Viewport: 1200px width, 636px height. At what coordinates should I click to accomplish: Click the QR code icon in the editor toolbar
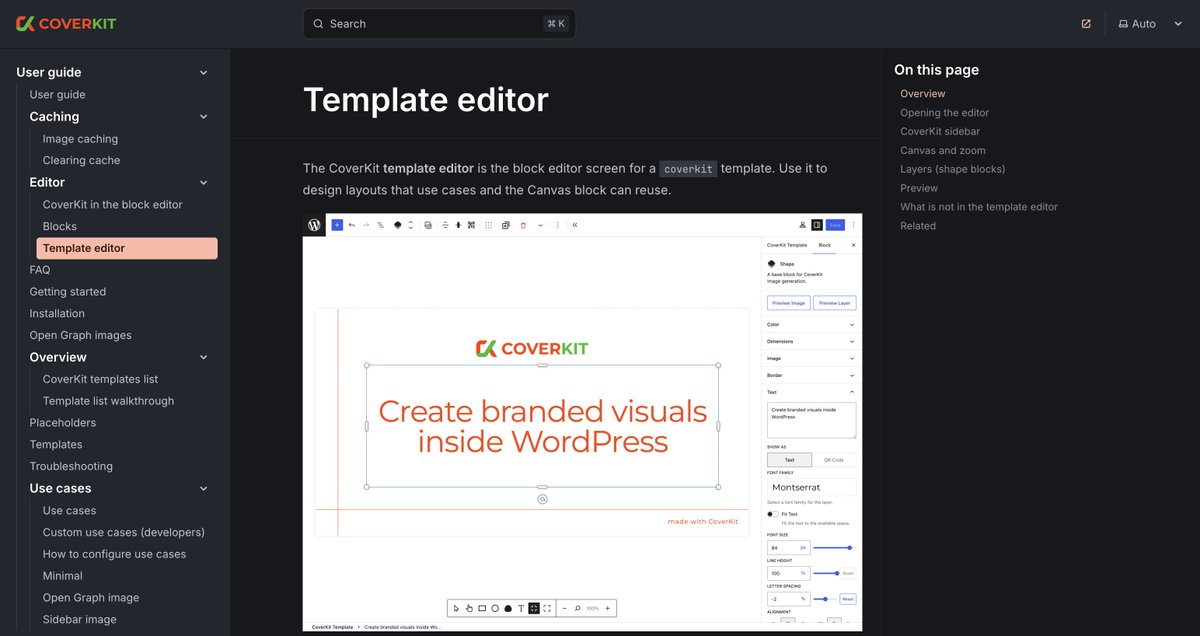click(471, 225)
